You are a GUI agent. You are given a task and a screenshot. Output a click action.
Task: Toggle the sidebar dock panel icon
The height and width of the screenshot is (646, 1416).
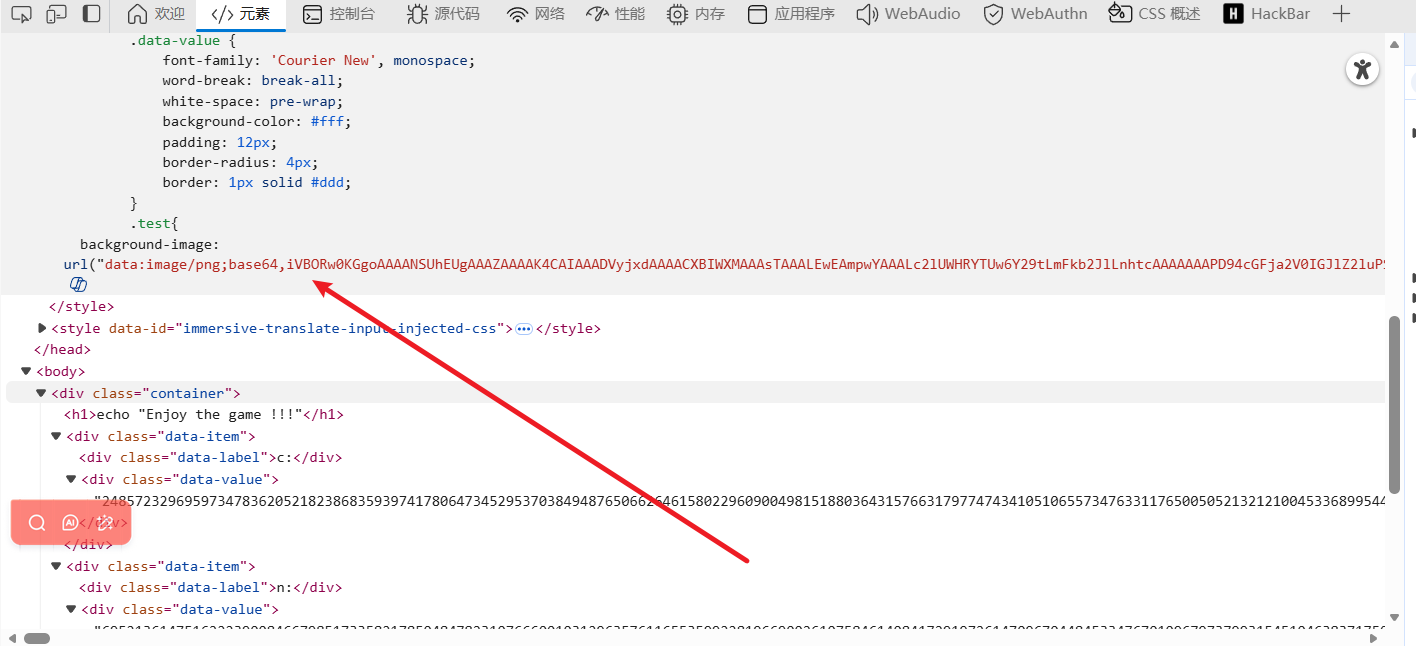(91, 14)
